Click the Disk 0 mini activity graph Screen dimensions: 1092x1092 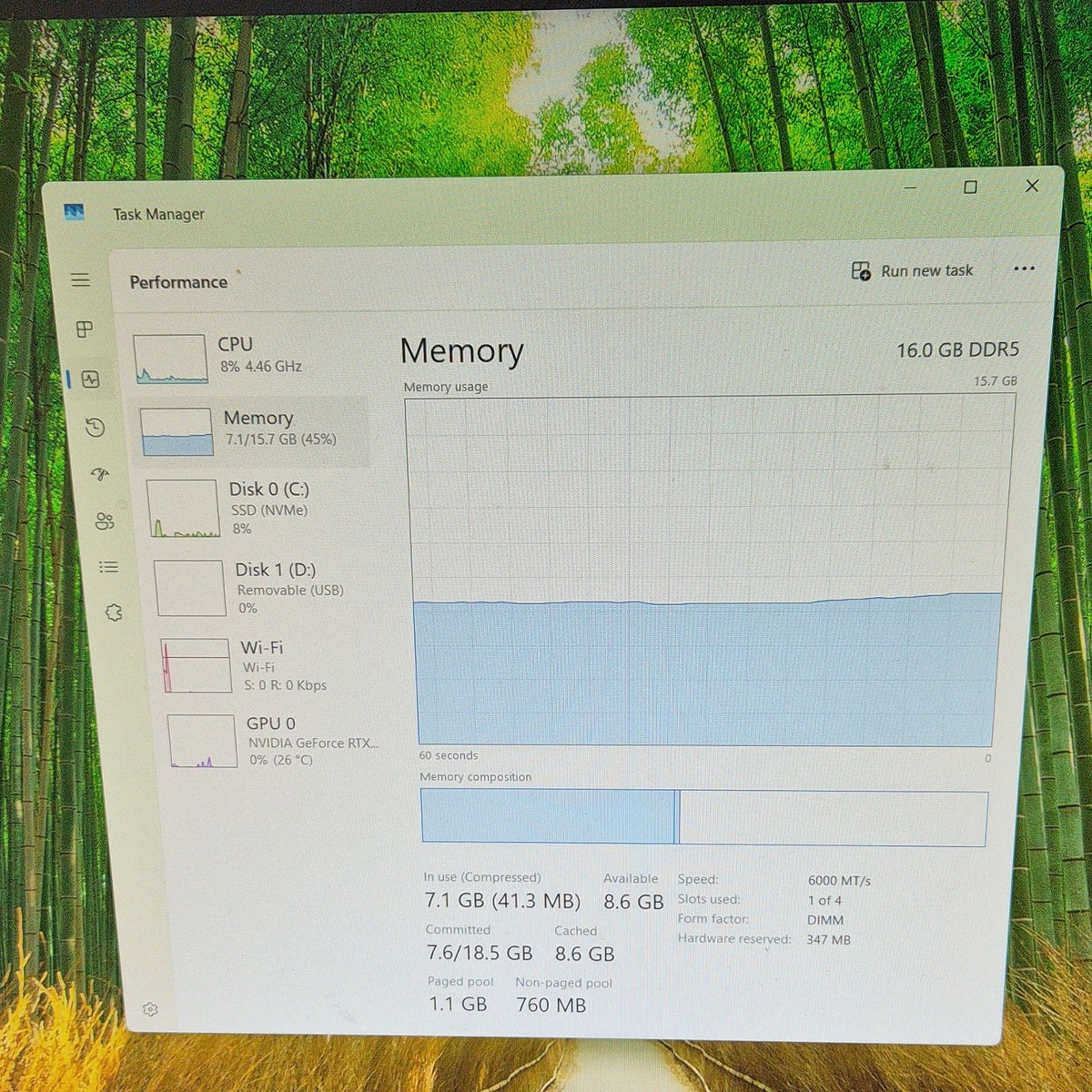pyautogui.click(x=183, y=508)
